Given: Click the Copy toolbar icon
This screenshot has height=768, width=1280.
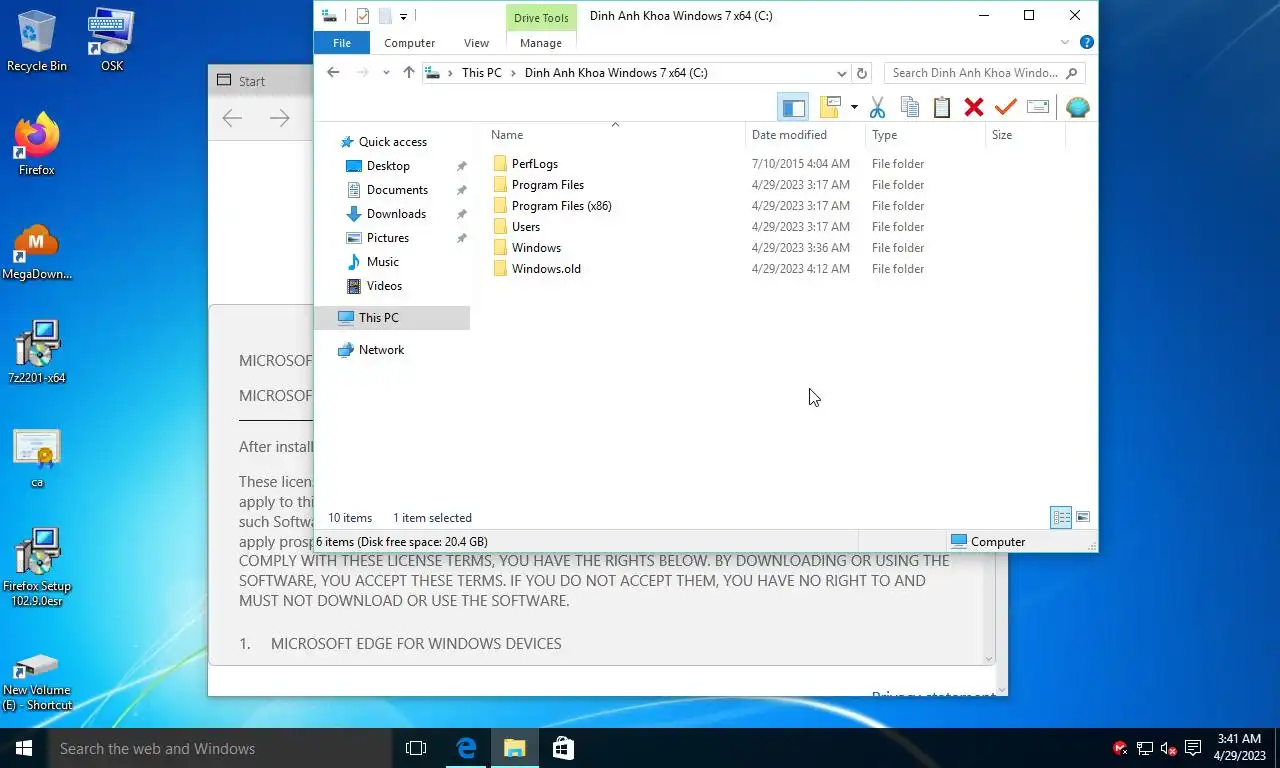Looking at the screenshot, I should [x=910, y=107].
